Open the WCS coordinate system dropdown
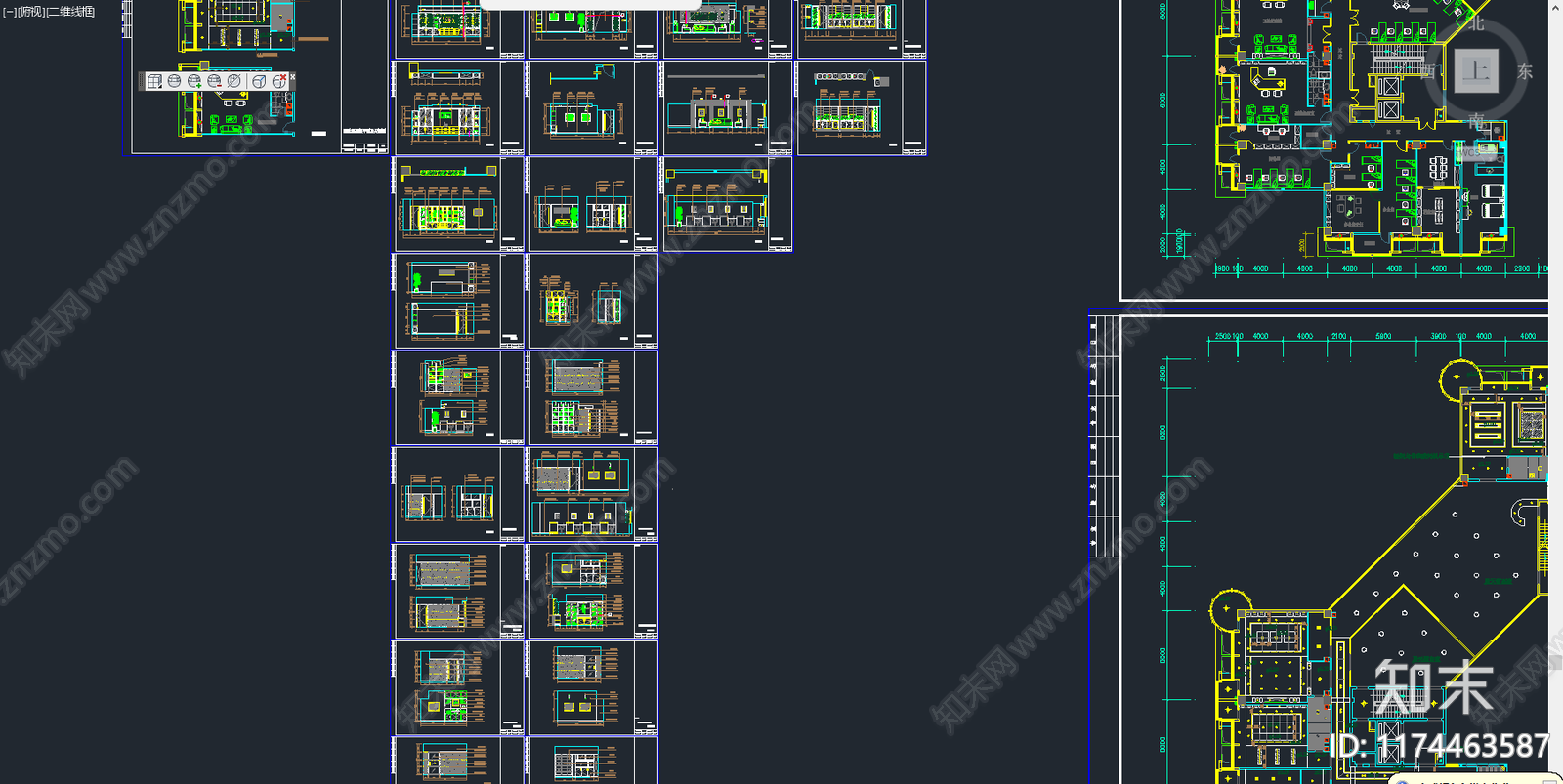 point(1476,153)
